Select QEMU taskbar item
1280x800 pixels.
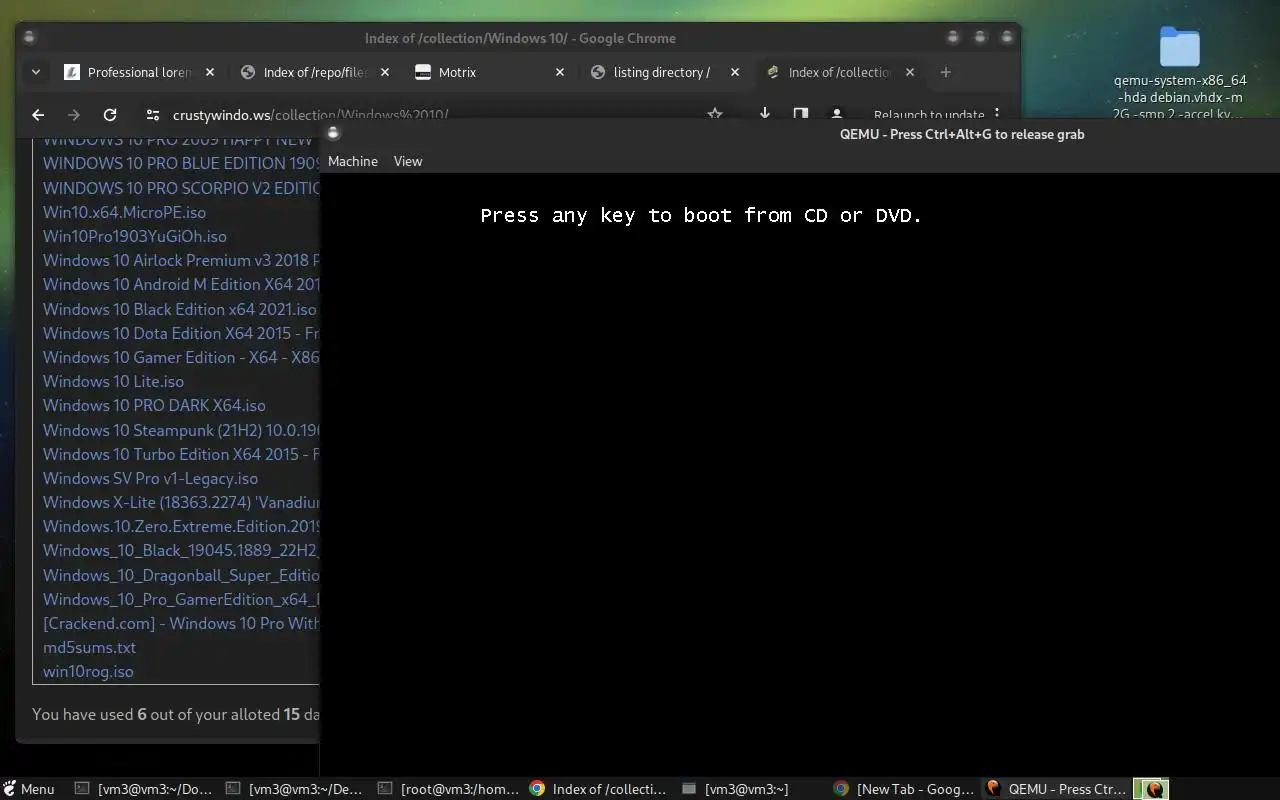click(1056, 789)
